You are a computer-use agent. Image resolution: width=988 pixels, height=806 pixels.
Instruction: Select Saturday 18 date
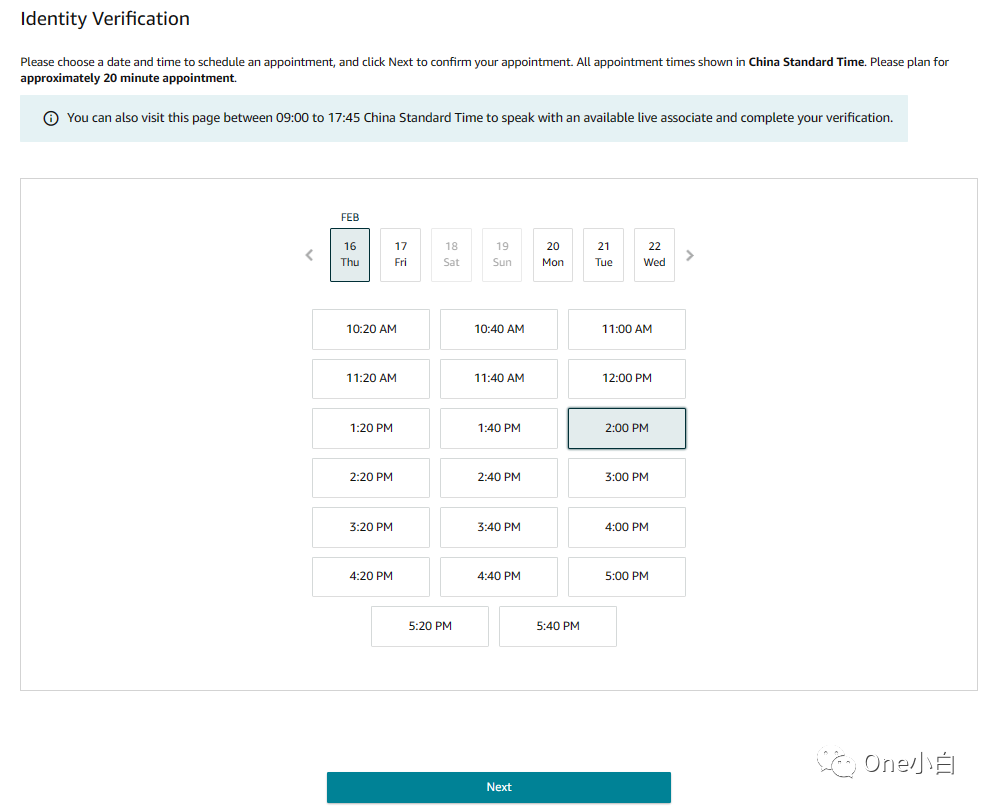451,255
